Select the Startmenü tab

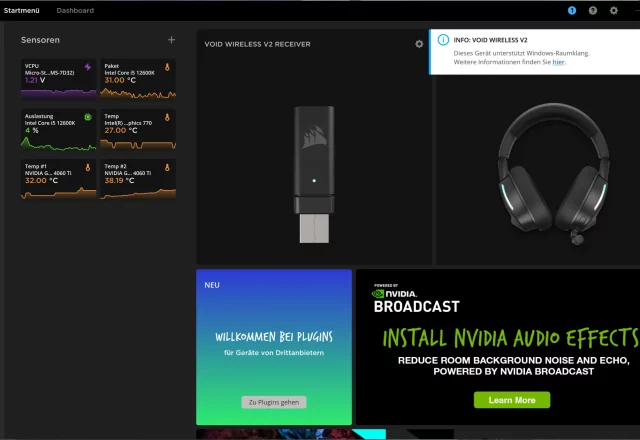22,10
